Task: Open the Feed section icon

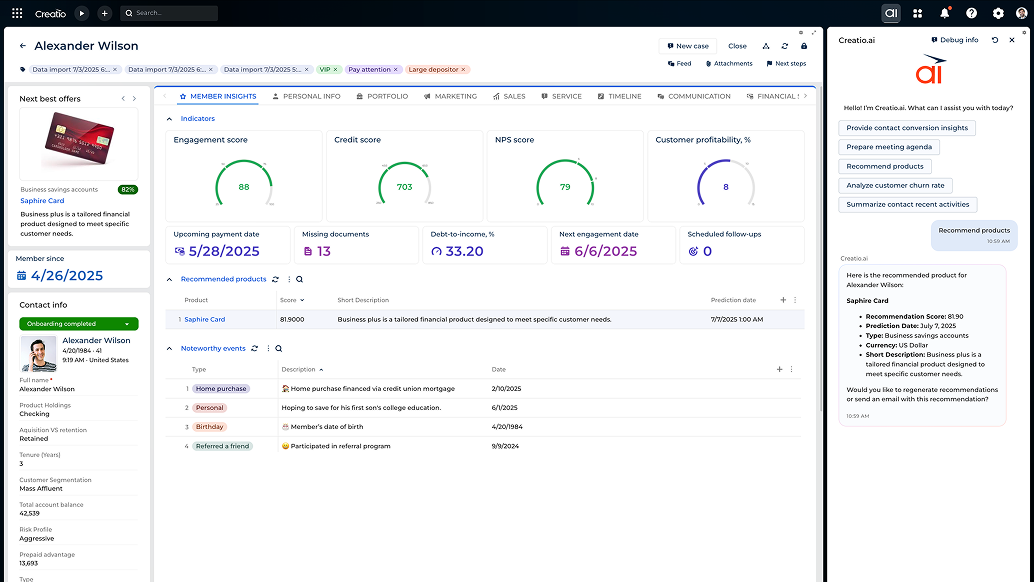Action: [671, 63]
